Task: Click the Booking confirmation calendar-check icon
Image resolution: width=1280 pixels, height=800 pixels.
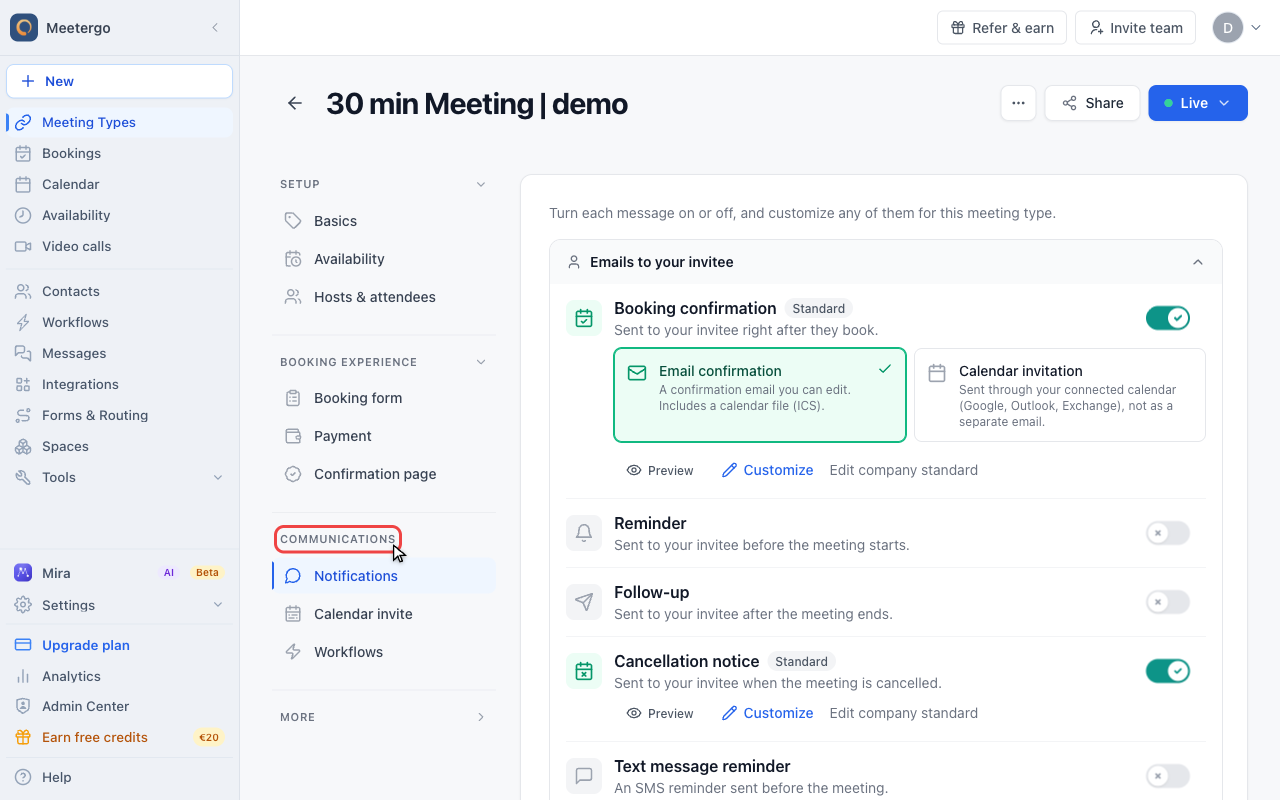Action: [x=584, y=318]
